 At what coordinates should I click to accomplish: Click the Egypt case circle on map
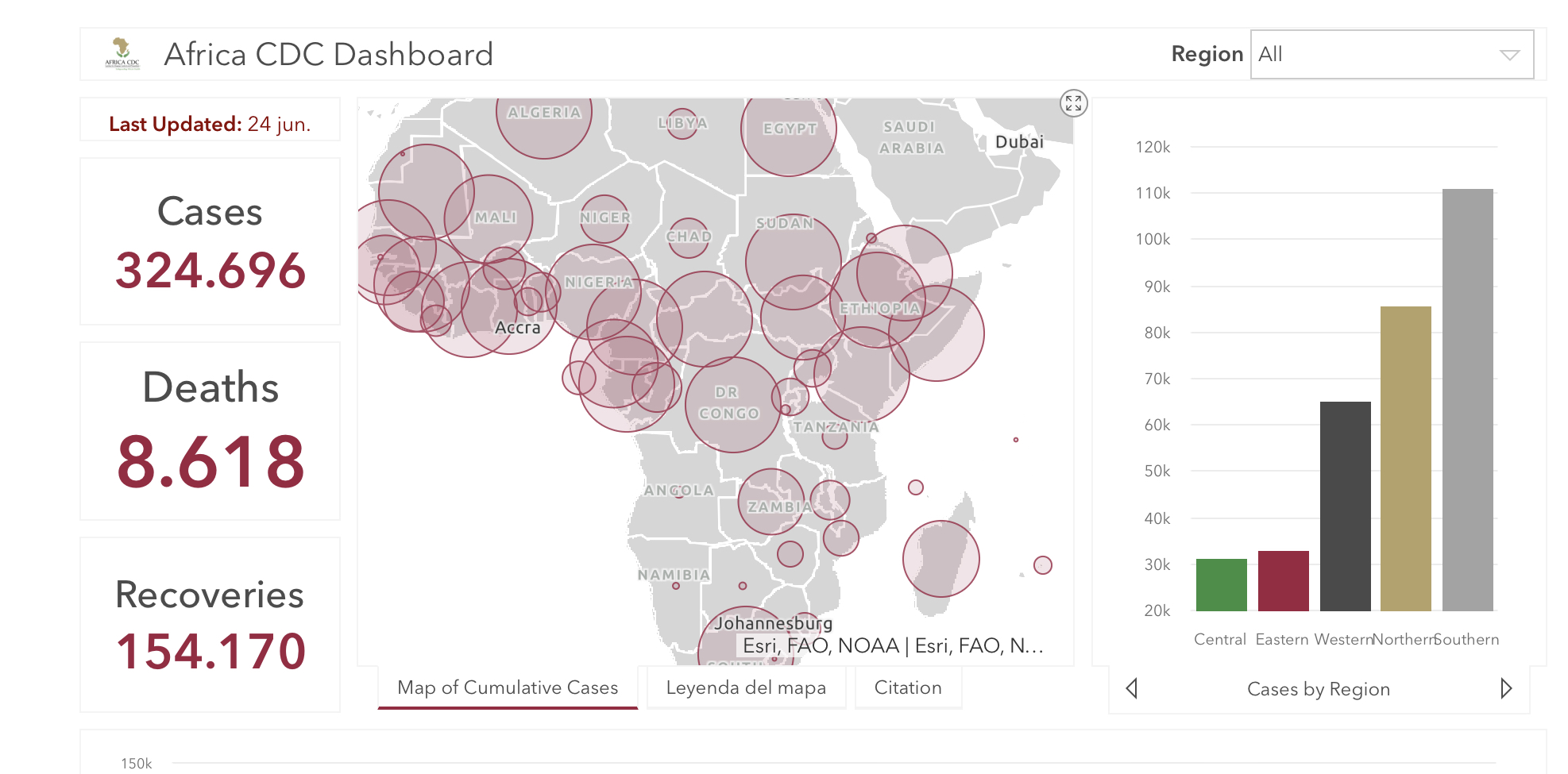(x=789, y=131)
